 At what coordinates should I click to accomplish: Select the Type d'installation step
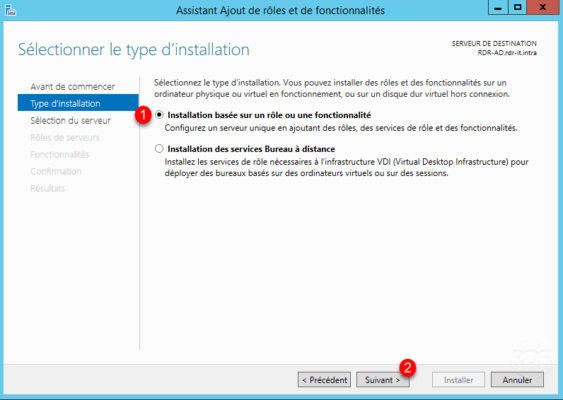point(78,103)
